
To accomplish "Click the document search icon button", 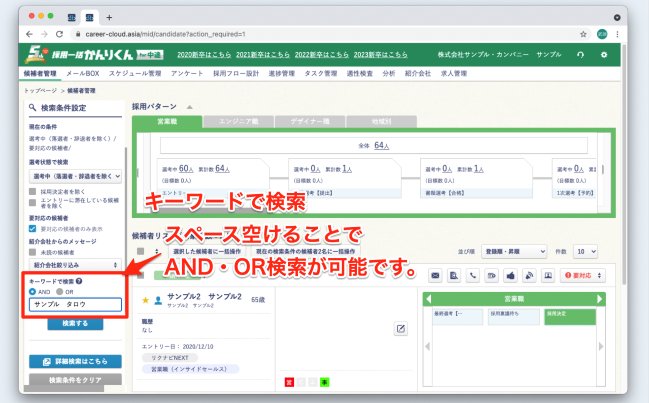I will [x=454, y=276].
